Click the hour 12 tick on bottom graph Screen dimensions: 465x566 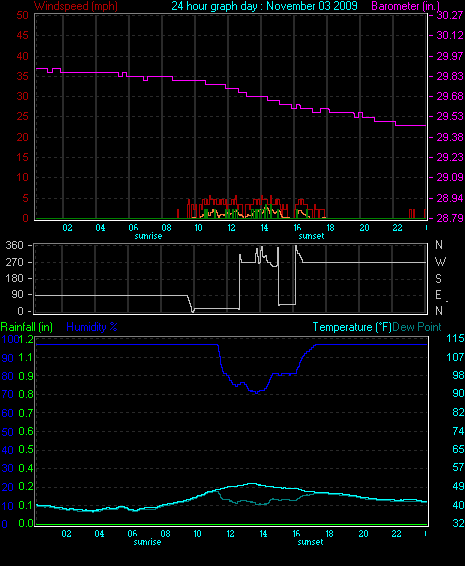230,534
